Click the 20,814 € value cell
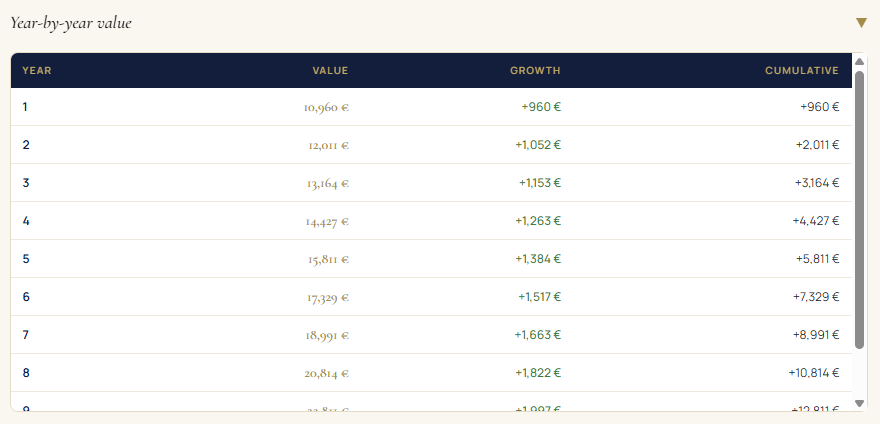The image size is (880, 424). coord(327,373)
